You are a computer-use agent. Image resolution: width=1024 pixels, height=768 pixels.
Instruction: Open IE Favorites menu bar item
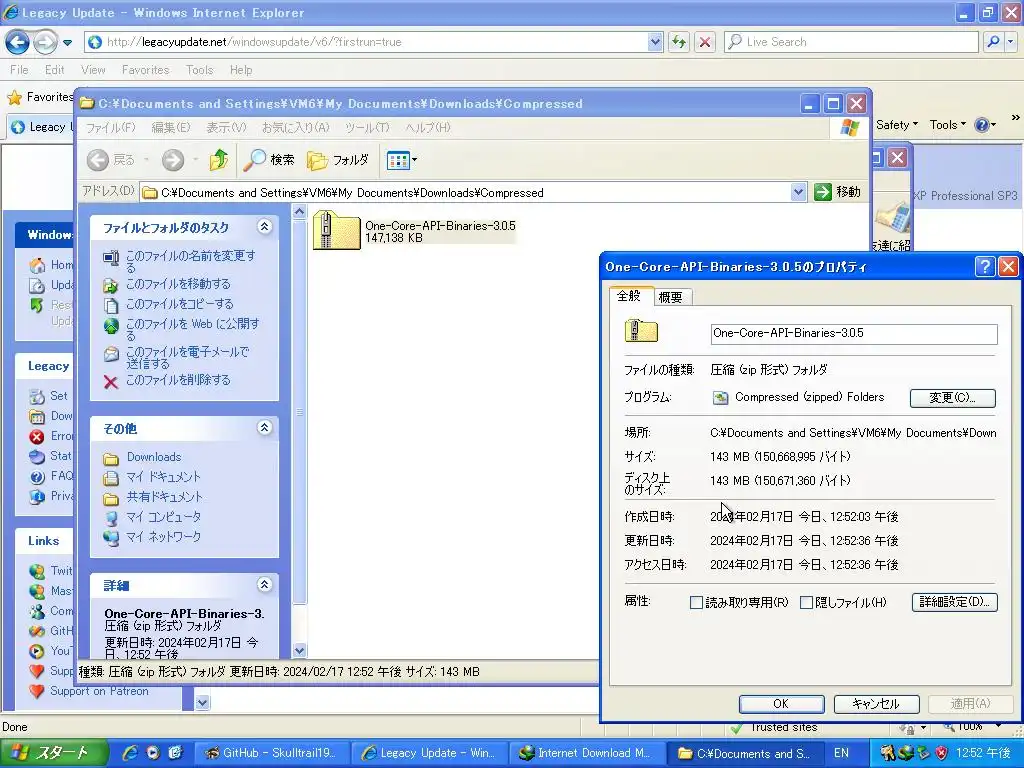tap(145, 70)
